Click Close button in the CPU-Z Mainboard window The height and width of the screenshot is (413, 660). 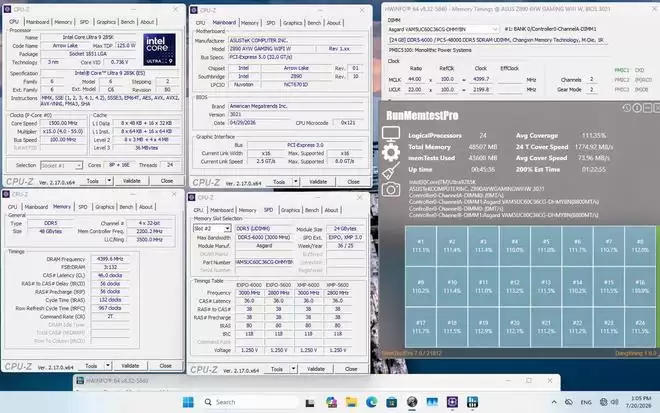[x=353, y=181]
